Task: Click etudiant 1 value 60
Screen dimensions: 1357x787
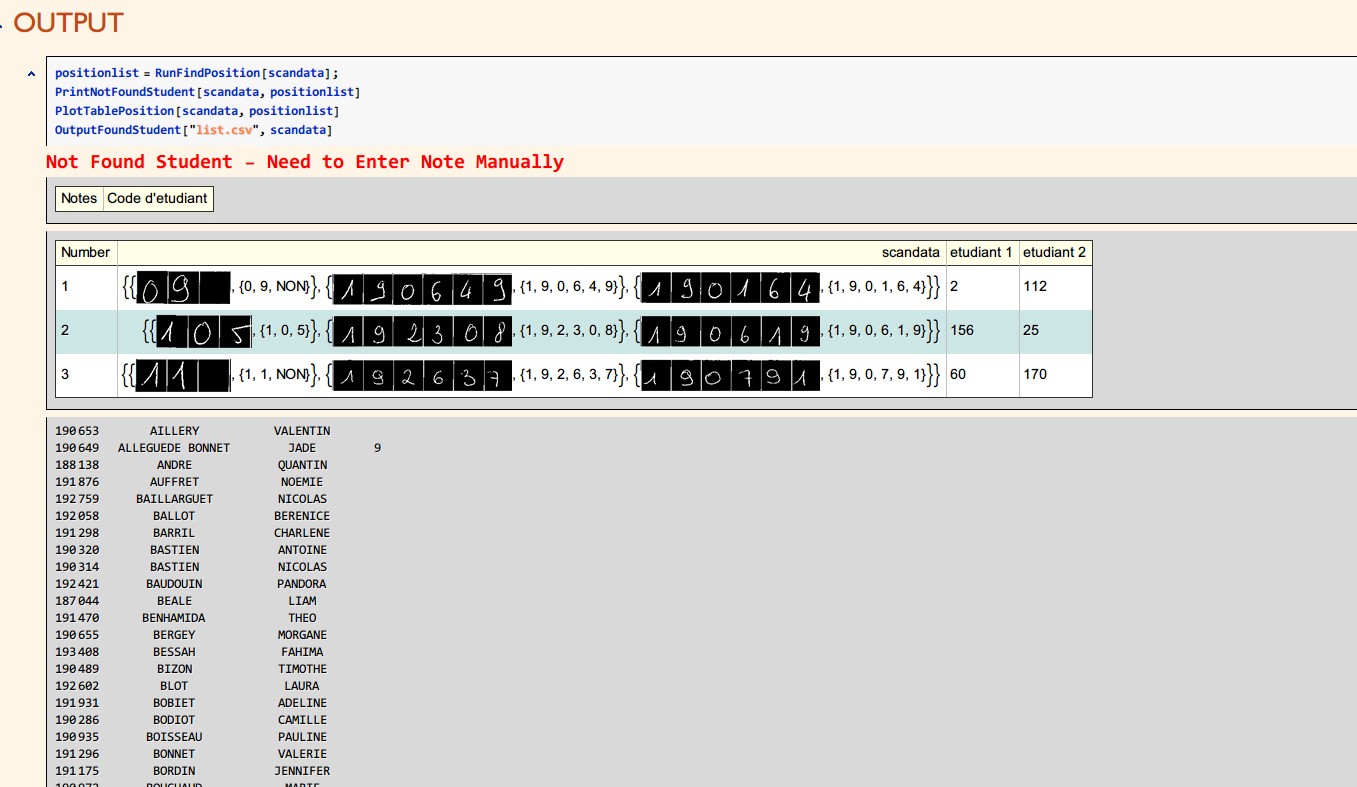Action: point(958,374)
